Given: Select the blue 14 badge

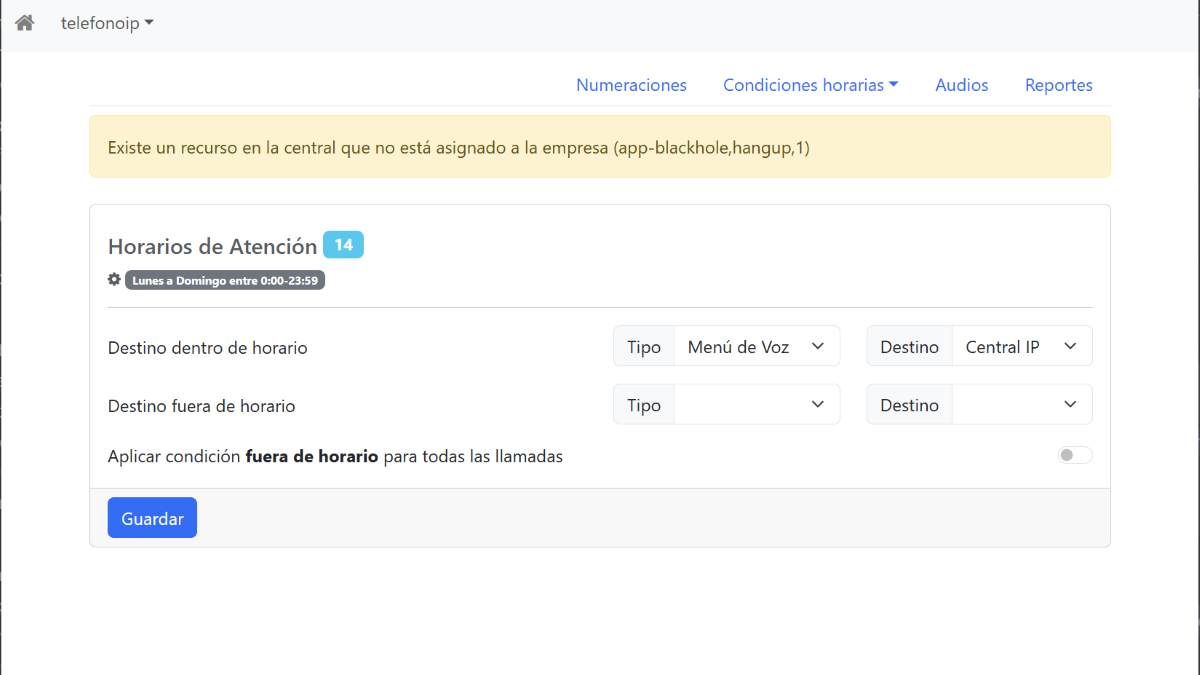Looking at the screenshot, I should [x=343, y=245].
